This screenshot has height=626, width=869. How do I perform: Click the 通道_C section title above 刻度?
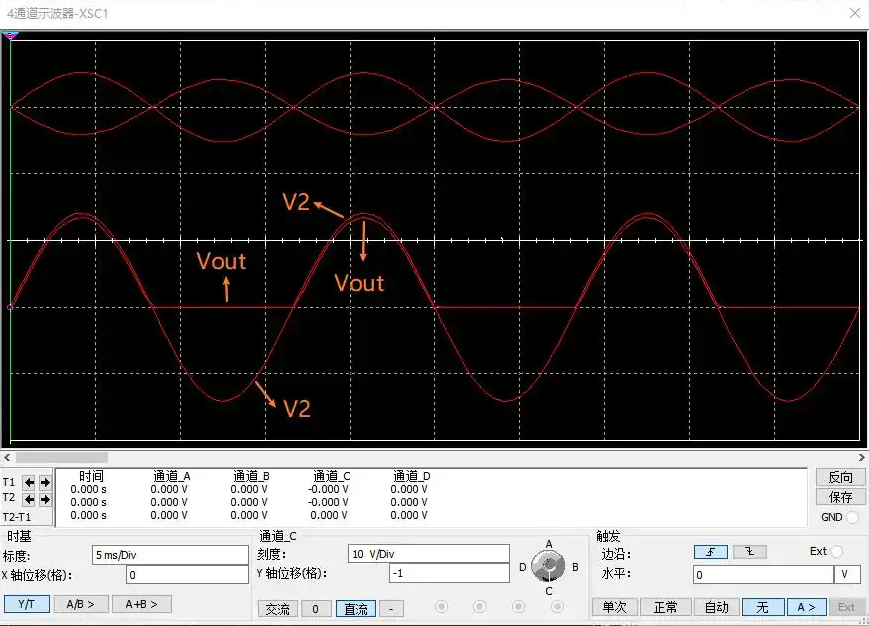click(x=278, y=536)
